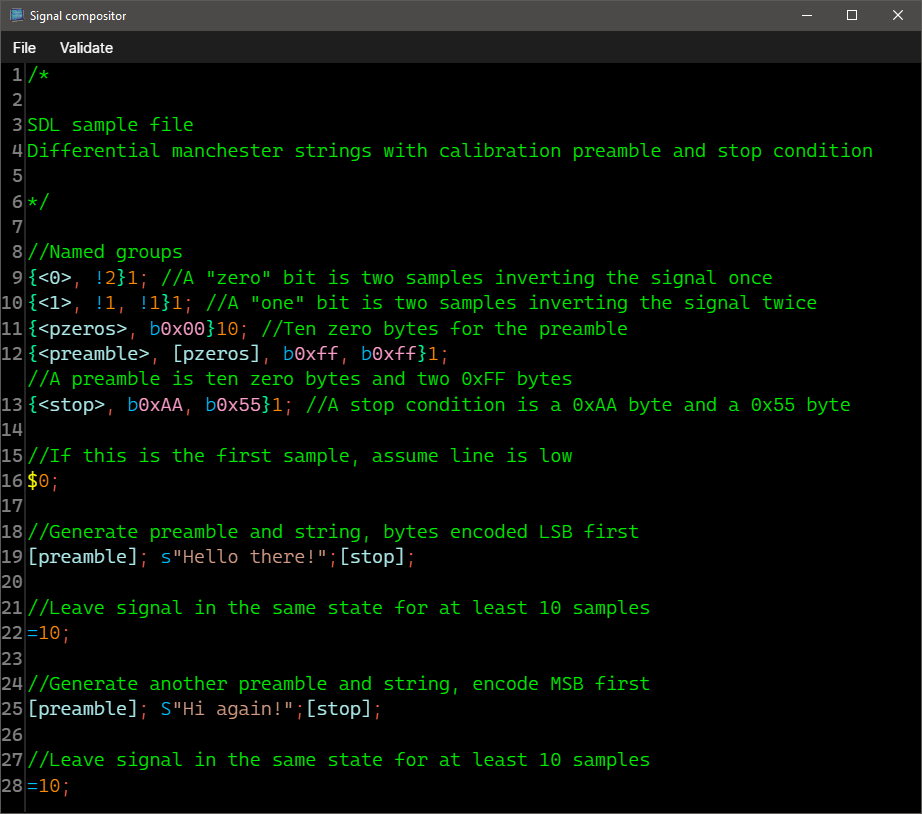Click the $0 statement on line 16

click(x=38, y=481)
